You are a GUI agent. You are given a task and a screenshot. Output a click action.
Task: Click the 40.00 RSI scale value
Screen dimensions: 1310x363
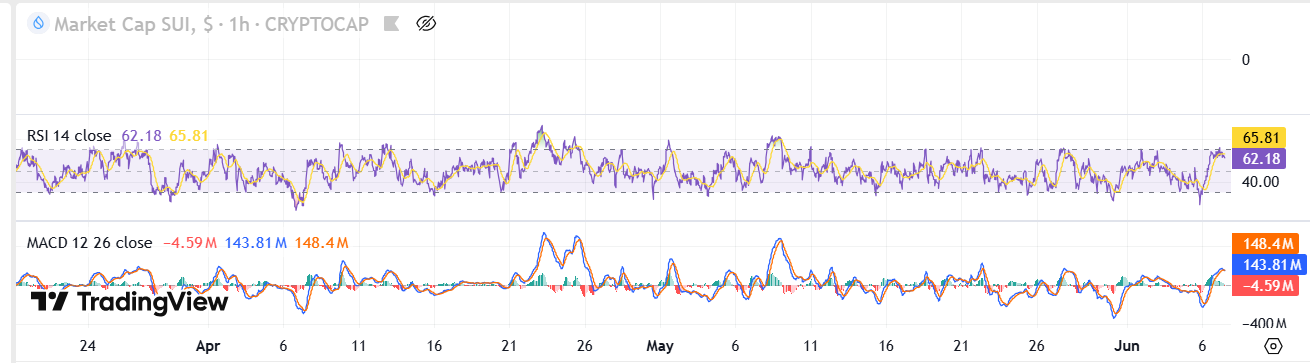point(1260,181)
